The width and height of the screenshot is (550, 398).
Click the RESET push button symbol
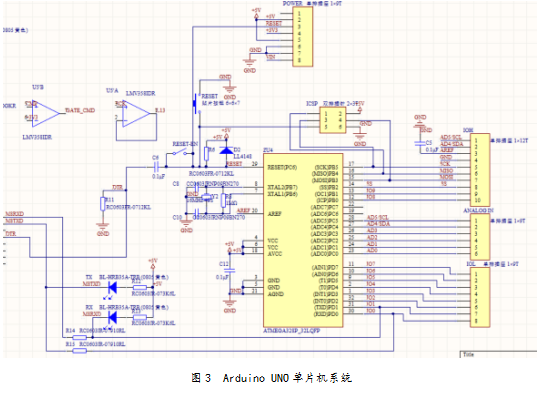pyautogui.click(x=196, y=103)
